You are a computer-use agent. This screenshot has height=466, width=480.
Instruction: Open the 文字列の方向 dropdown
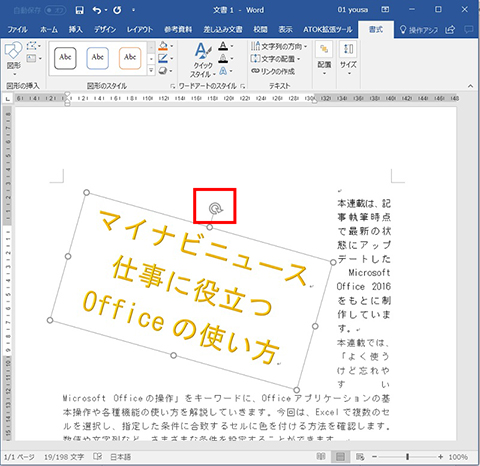click(279, 46)
